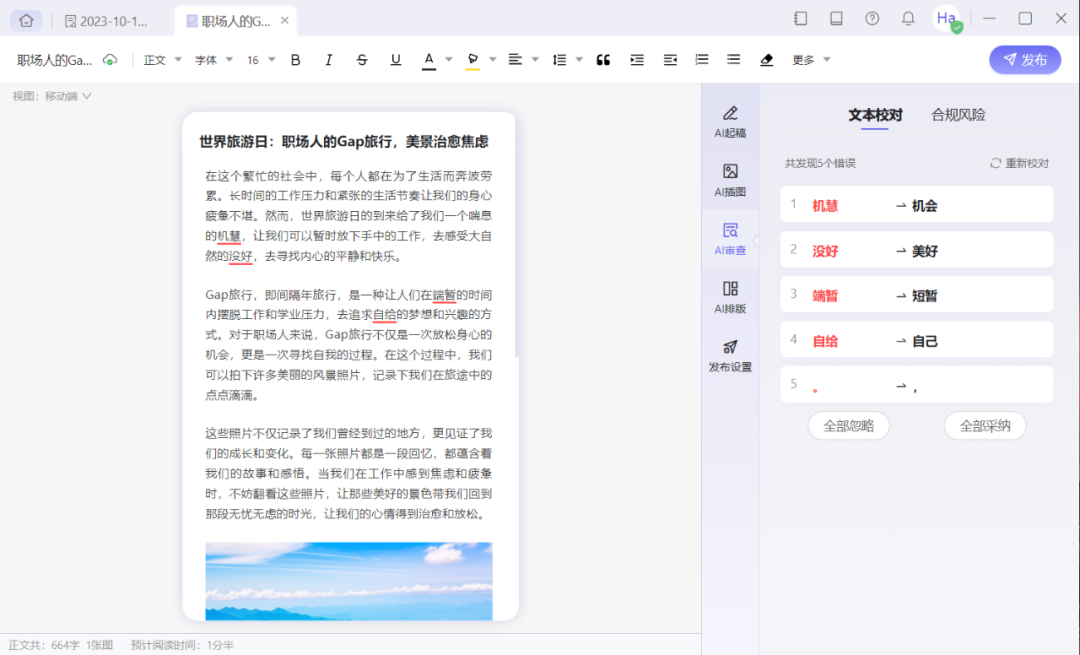Toggle italic formatting

328,60
